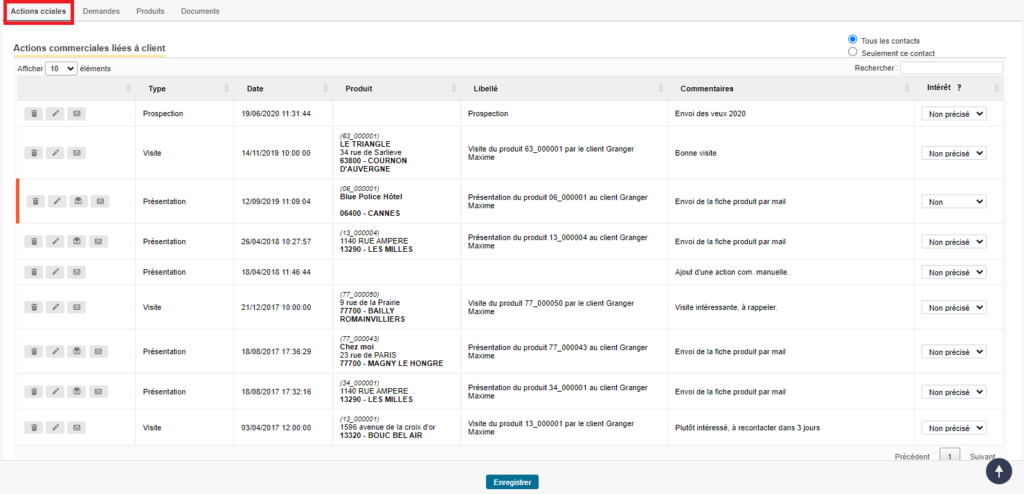Expand the Intérêt dropdown showing 'Non'

coord(953,201)
